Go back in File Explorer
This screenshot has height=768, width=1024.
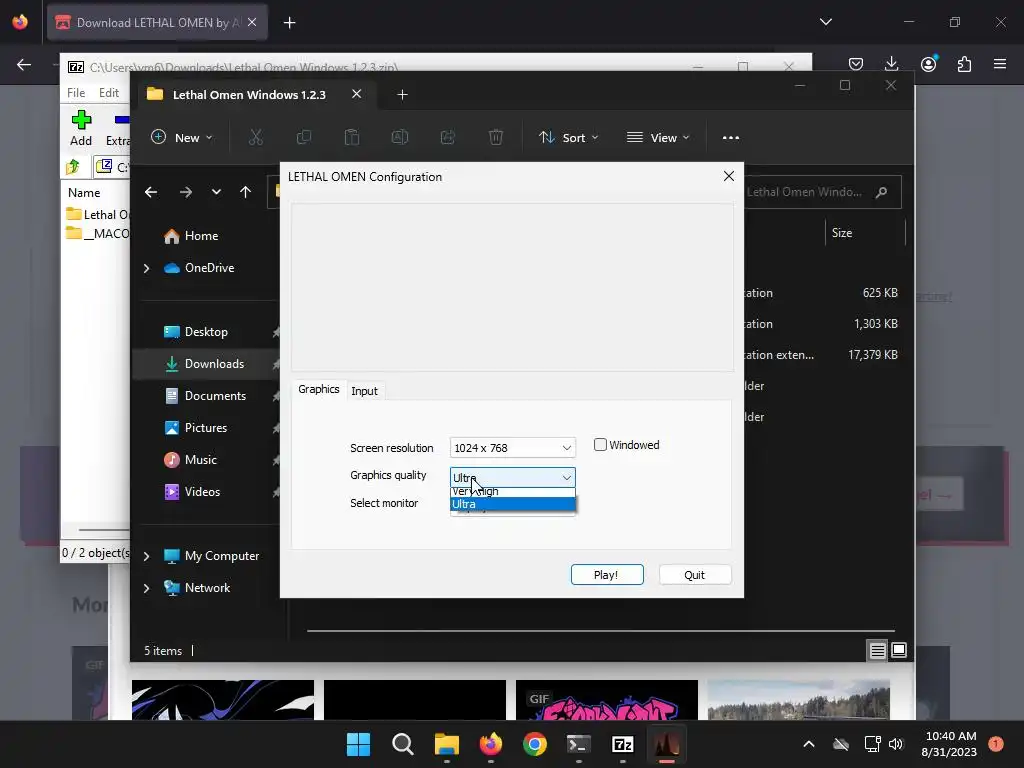coord(151,192)
